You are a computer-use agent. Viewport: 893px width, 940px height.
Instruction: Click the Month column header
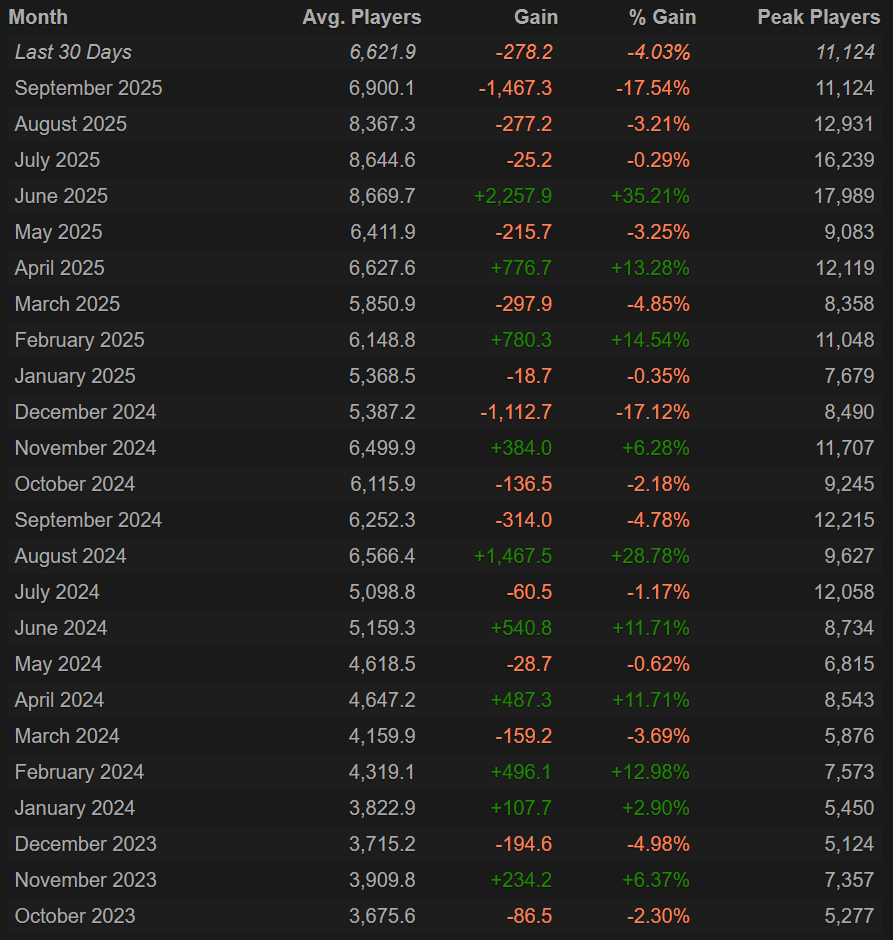coord(38,17)
